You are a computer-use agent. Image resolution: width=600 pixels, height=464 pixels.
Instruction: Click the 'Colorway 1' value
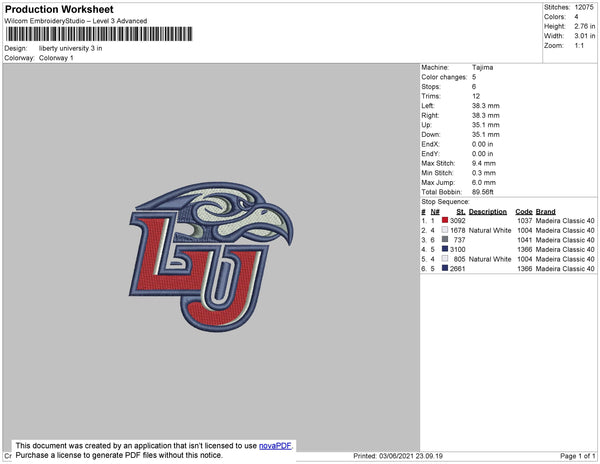[56, 58]
